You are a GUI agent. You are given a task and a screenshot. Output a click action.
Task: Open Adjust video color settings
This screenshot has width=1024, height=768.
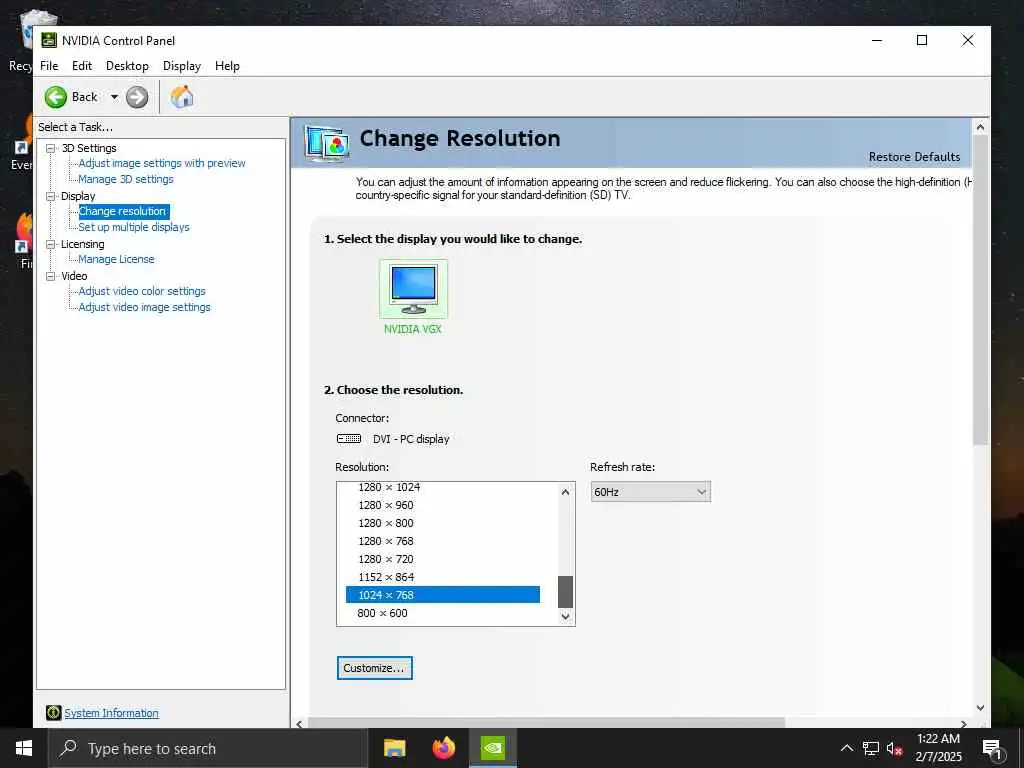(x=142, y=291)
